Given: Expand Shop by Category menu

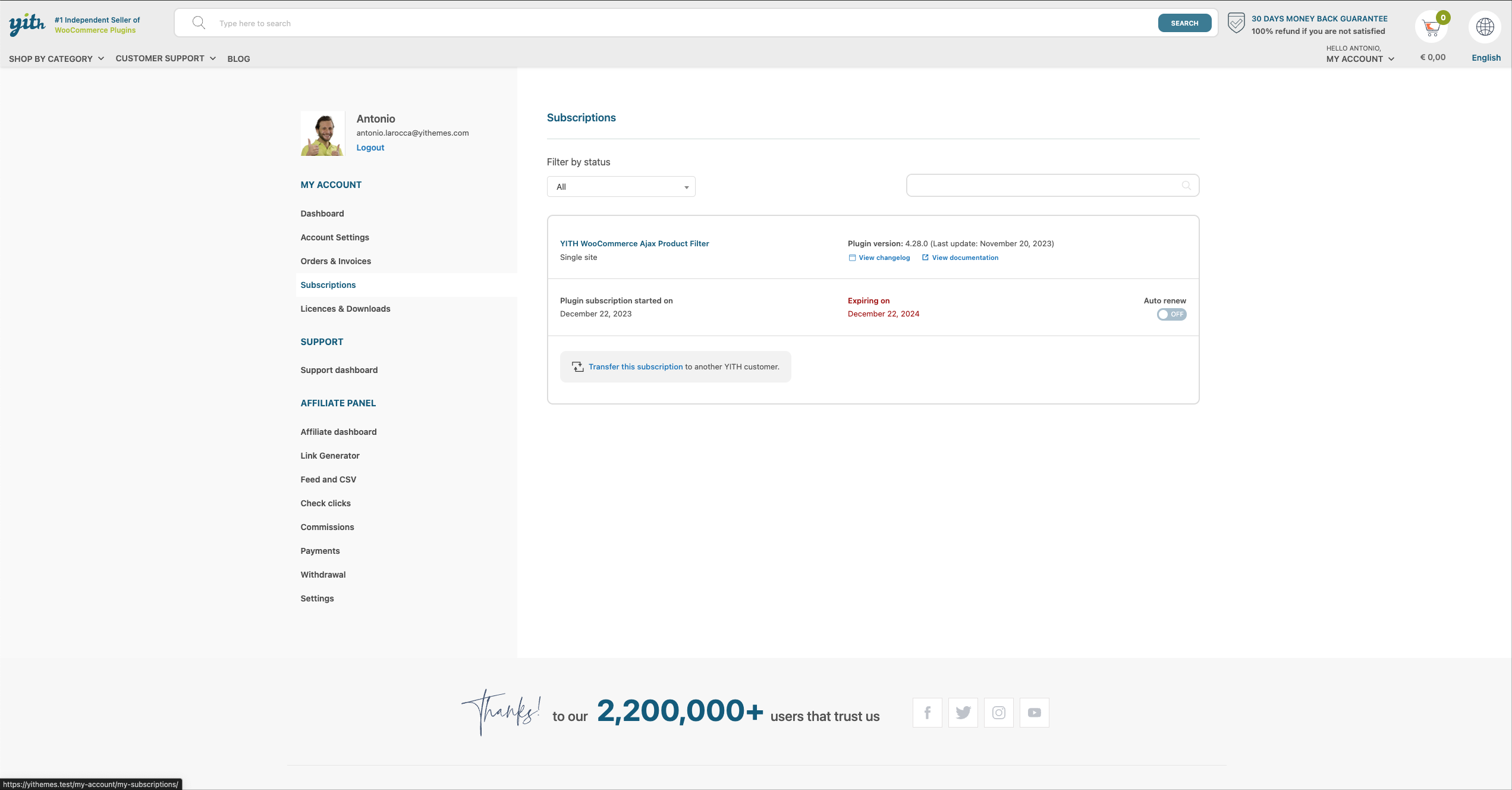Looking at the screenshot, I should [56, 59].
